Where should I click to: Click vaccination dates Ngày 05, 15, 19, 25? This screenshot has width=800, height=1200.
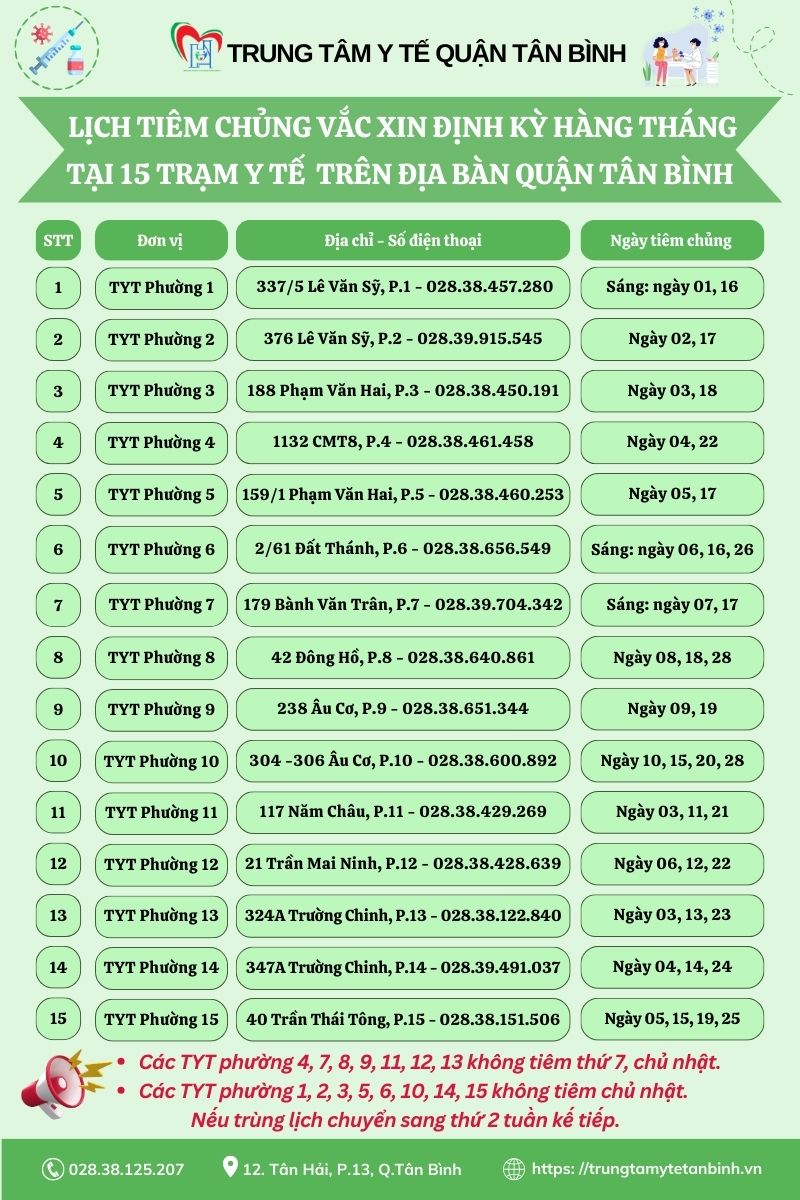pos(671,1019)
